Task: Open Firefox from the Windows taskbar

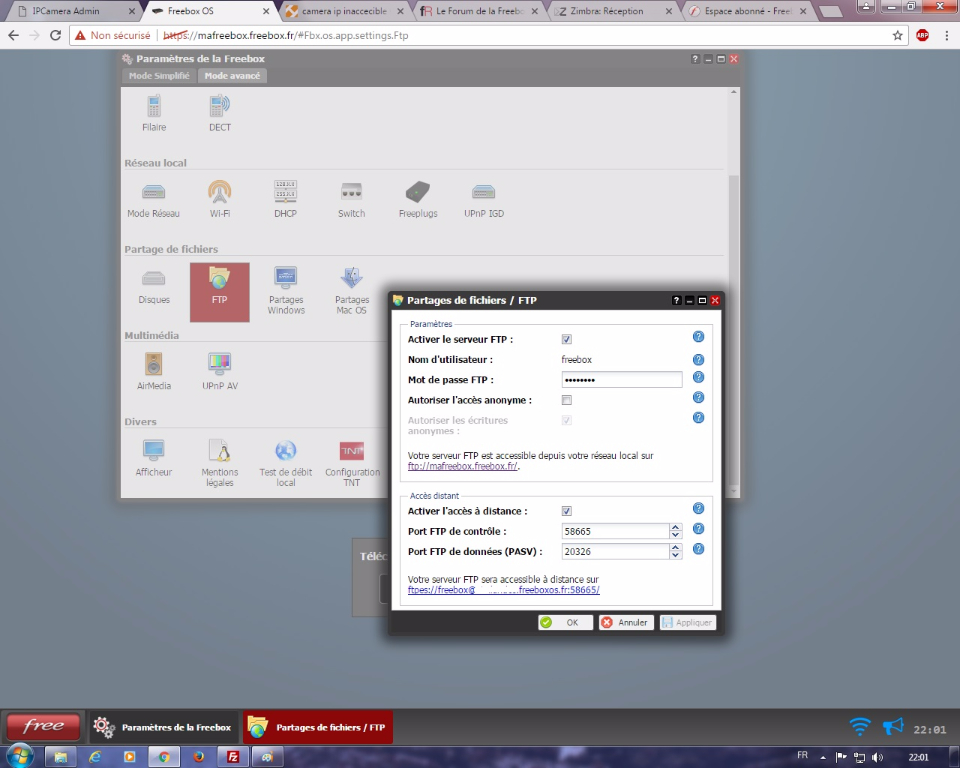Action: point(198,757)
